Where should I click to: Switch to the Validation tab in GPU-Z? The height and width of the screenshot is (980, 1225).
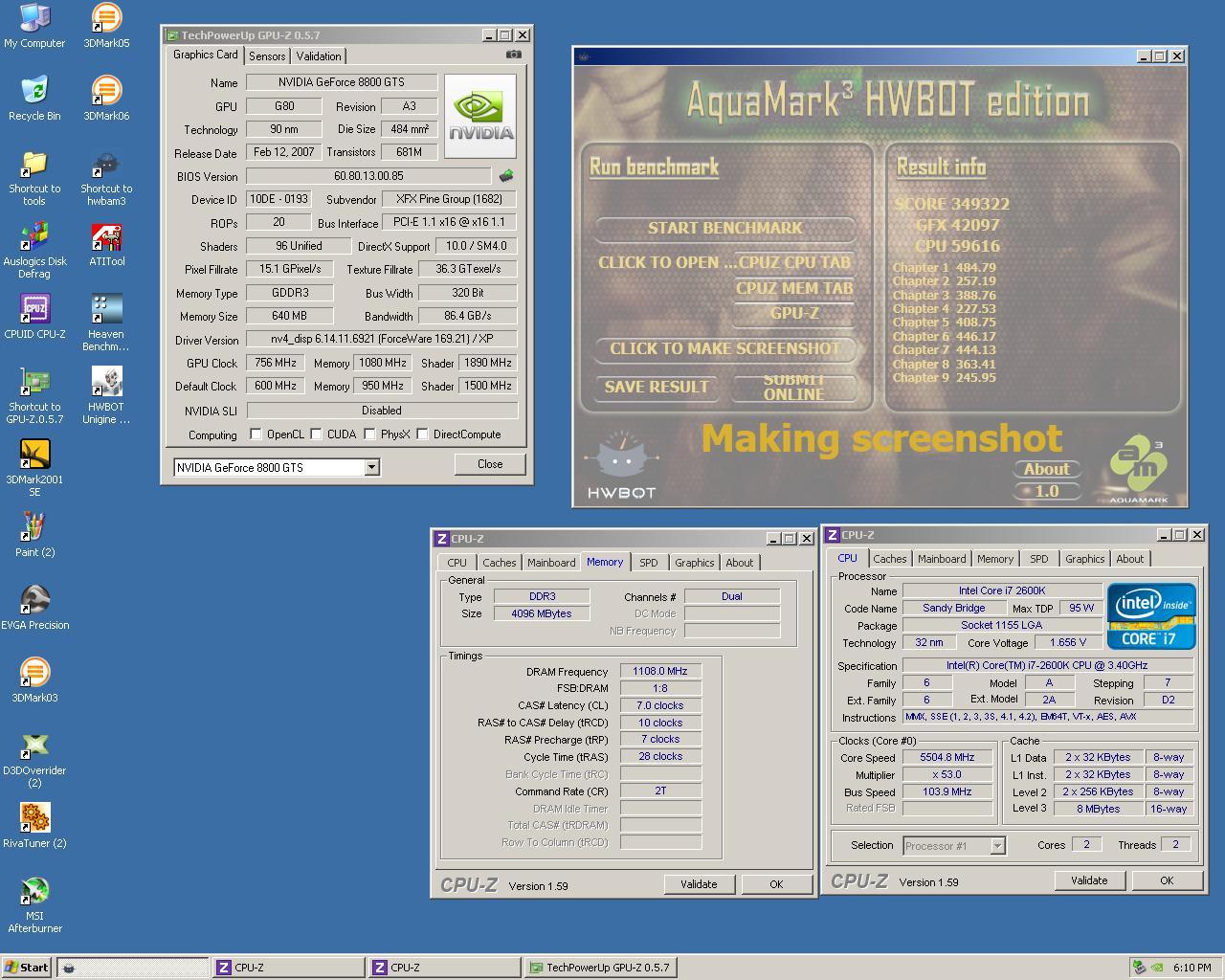319,56
